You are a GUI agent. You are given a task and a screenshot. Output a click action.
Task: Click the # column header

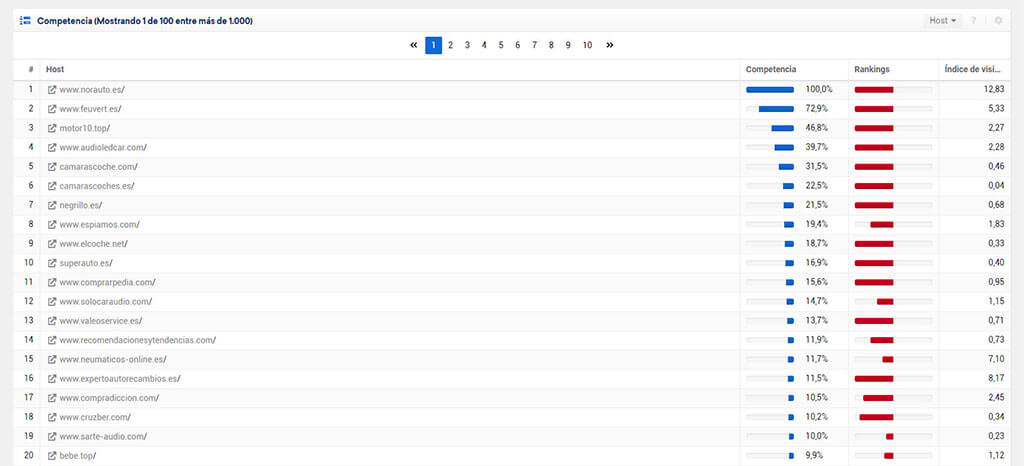click(31, 69)
